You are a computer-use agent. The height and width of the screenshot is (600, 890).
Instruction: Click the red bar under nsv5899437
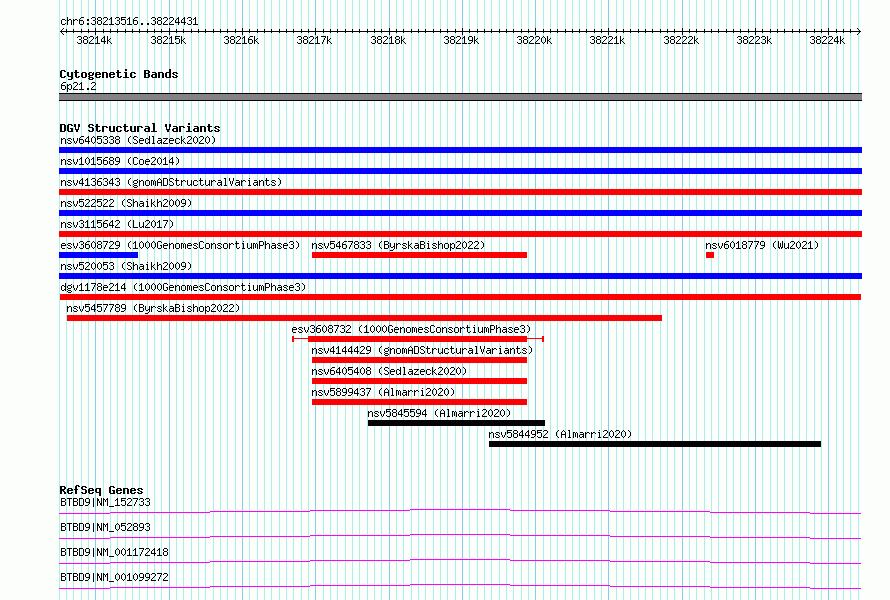pyautogui.click(x=419, y=402)
